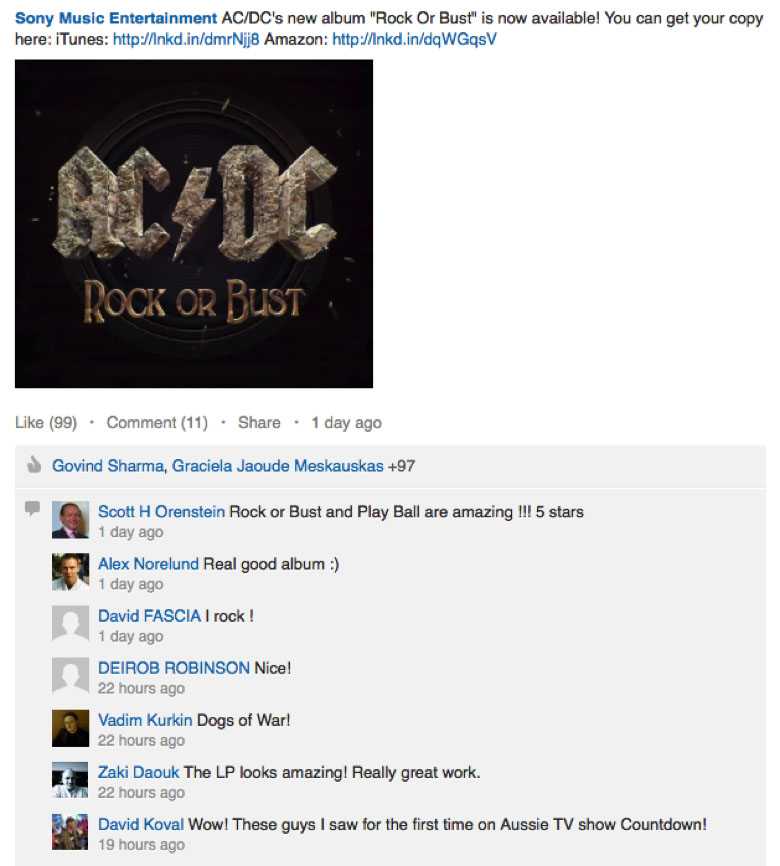Like the Sony Music post
This screenshot has height=866, width=780.
pyautogui.click(x=46, y=423)
